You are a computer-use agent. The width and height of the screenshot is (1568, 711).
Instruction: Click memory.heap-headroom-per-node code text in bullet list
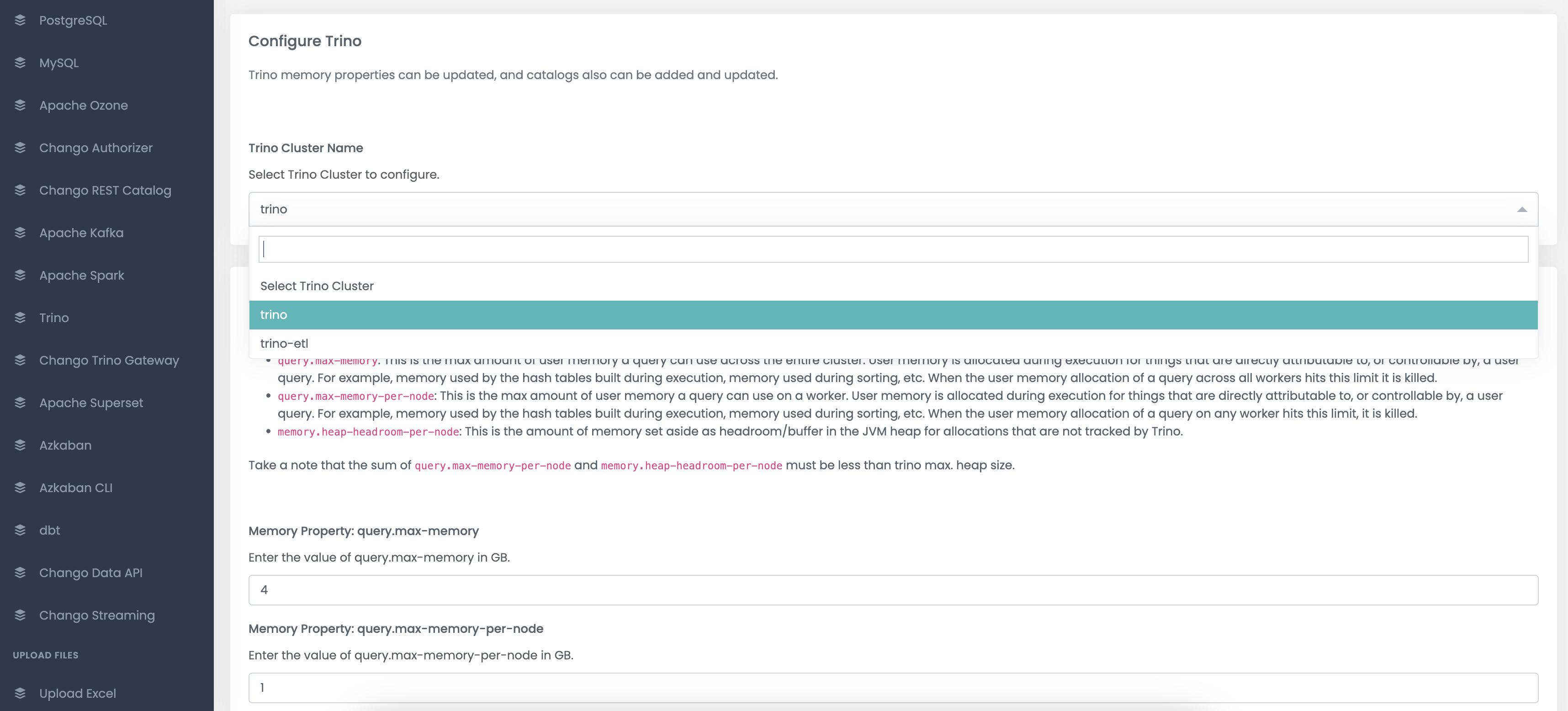click(368, 432)
